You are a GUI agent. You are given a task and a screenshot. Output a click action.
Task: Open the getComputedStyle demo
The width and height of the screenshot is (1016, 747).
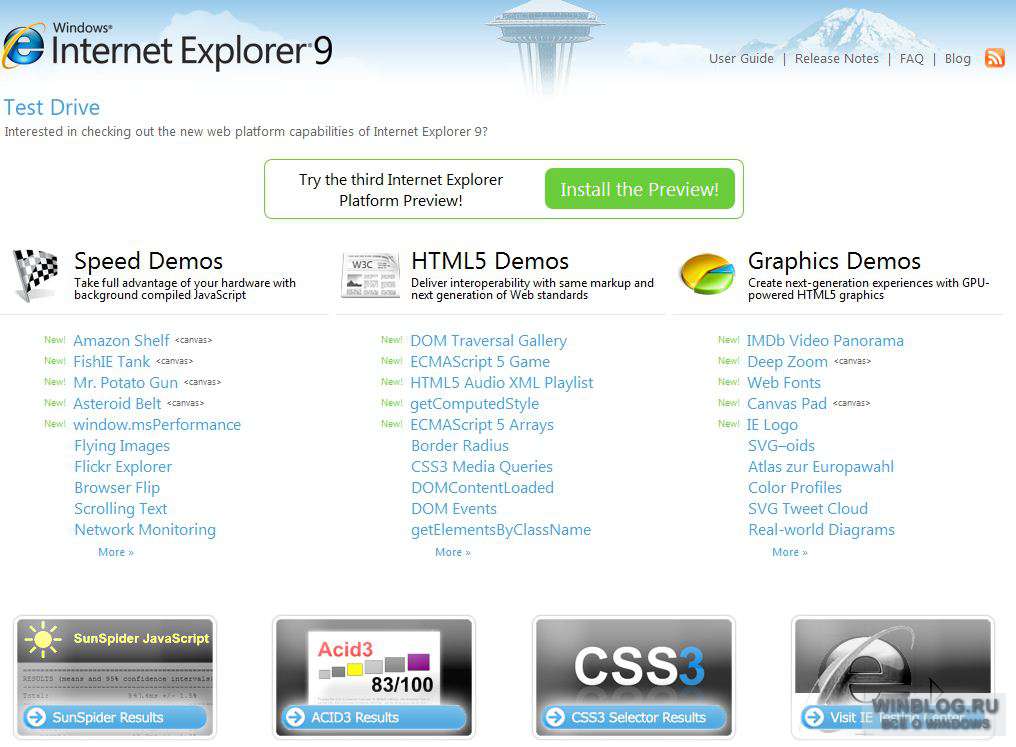click(x=474, y=404)
